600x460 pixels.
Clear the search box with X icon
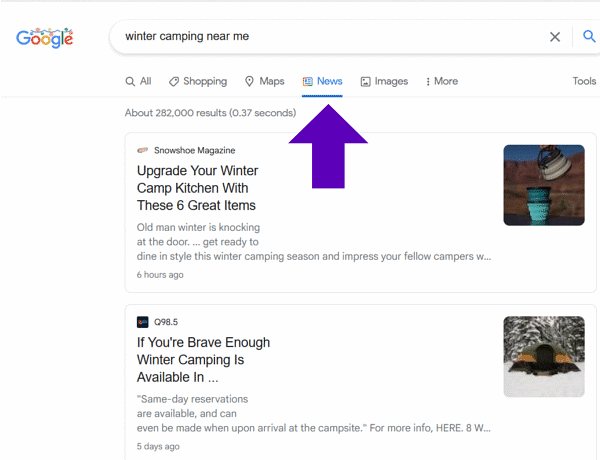click(x=555, y=37)
